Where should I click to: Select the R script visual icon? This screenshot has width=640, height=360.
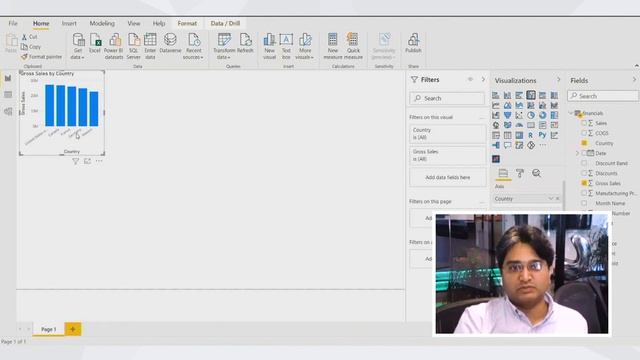531,135
